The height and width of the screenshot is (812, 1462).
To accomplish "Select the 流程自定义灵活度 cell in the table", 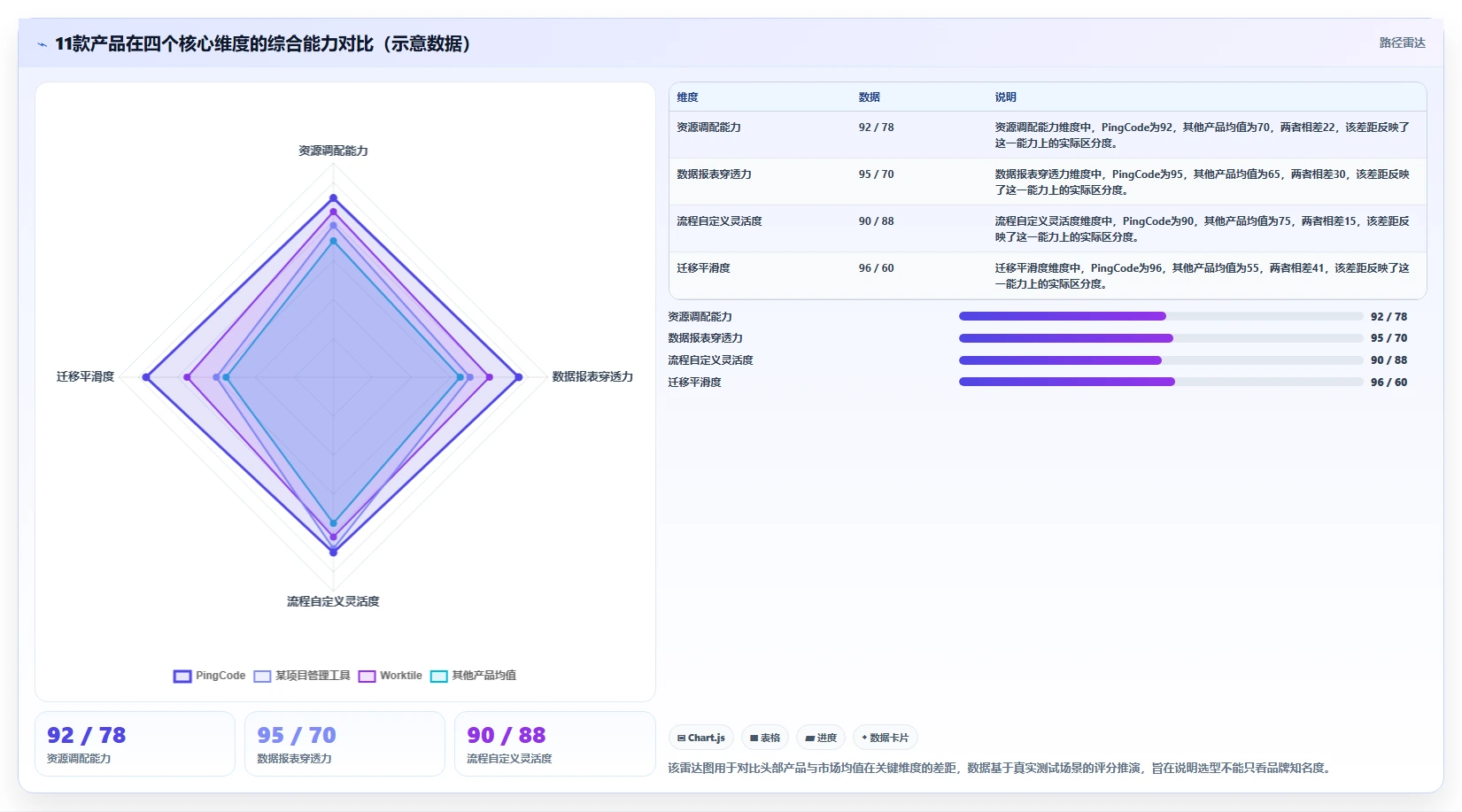I will point(719,221).
